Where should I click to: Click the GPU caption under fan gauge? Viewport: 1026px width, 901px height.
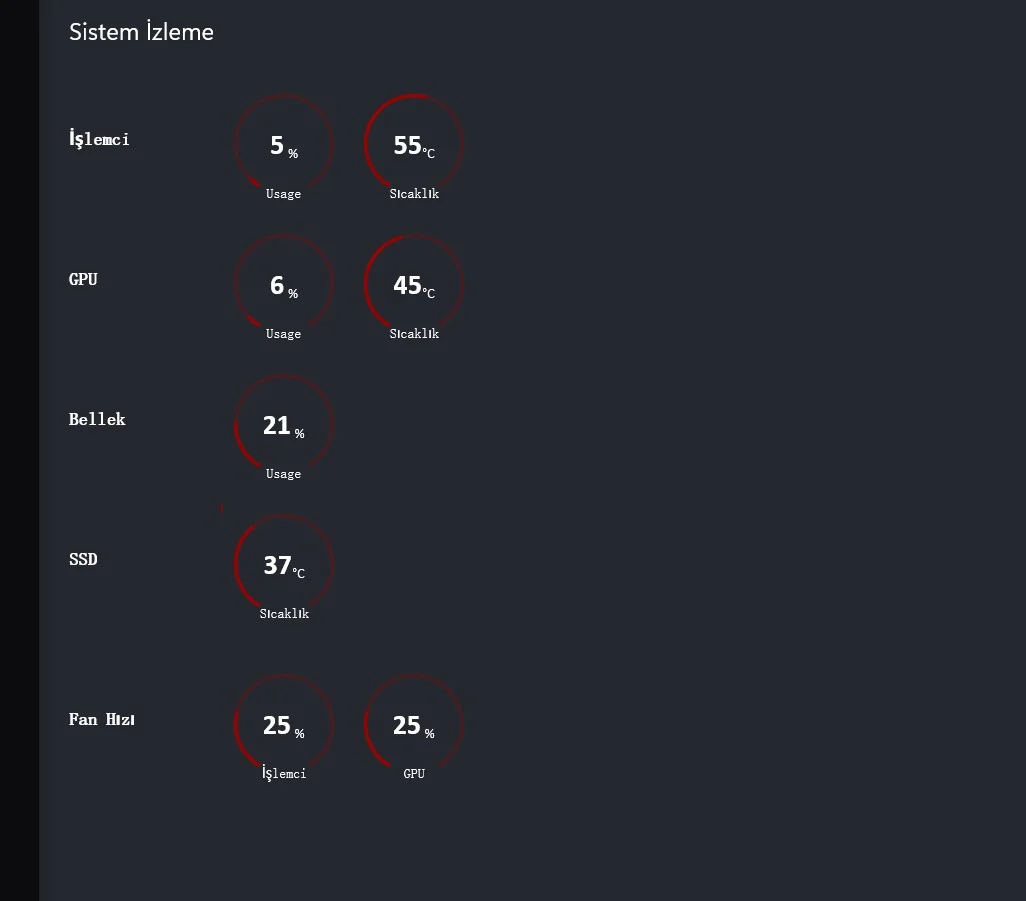[414, 774]
